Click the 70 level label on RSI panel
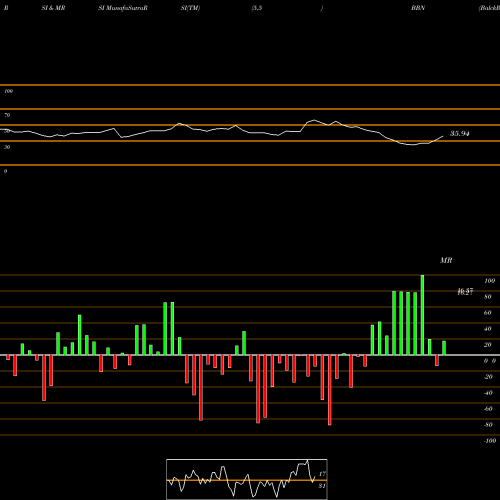 tap(7, 115)
